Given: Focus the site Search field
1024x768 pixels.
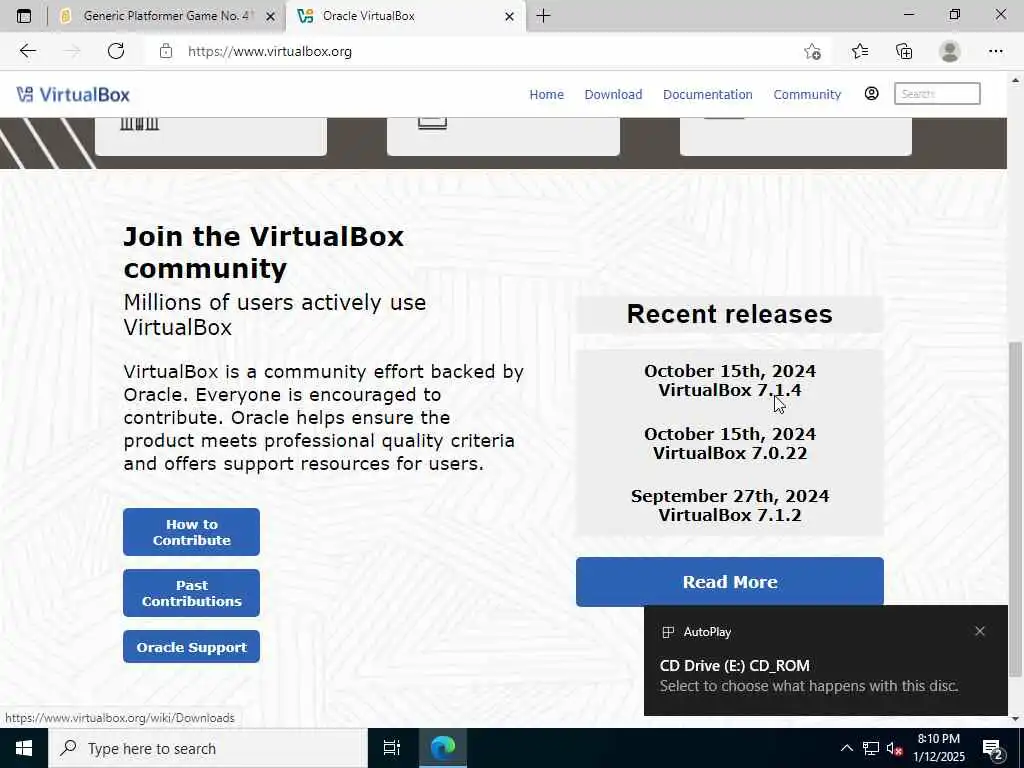Looking at the screenshot, I should (937, 94).
